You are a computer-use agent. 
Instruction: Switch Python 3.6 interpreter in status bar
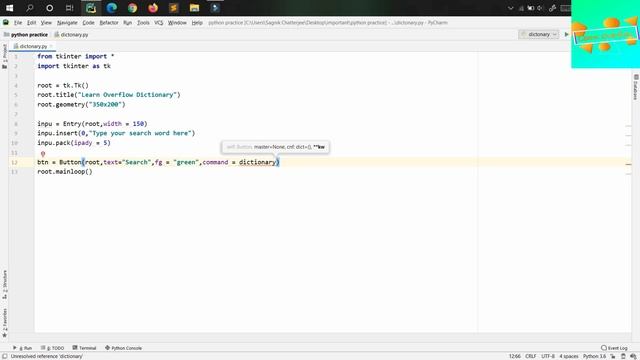[x=594, y=356]
